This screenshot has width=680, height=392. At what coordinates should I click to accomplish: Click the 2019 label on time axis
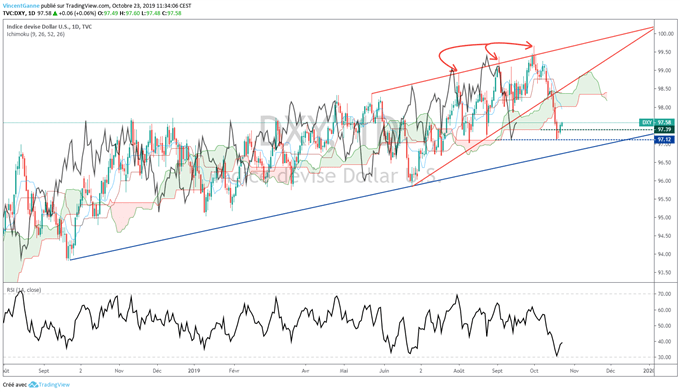pyautogui.click(x=194, y=371)
